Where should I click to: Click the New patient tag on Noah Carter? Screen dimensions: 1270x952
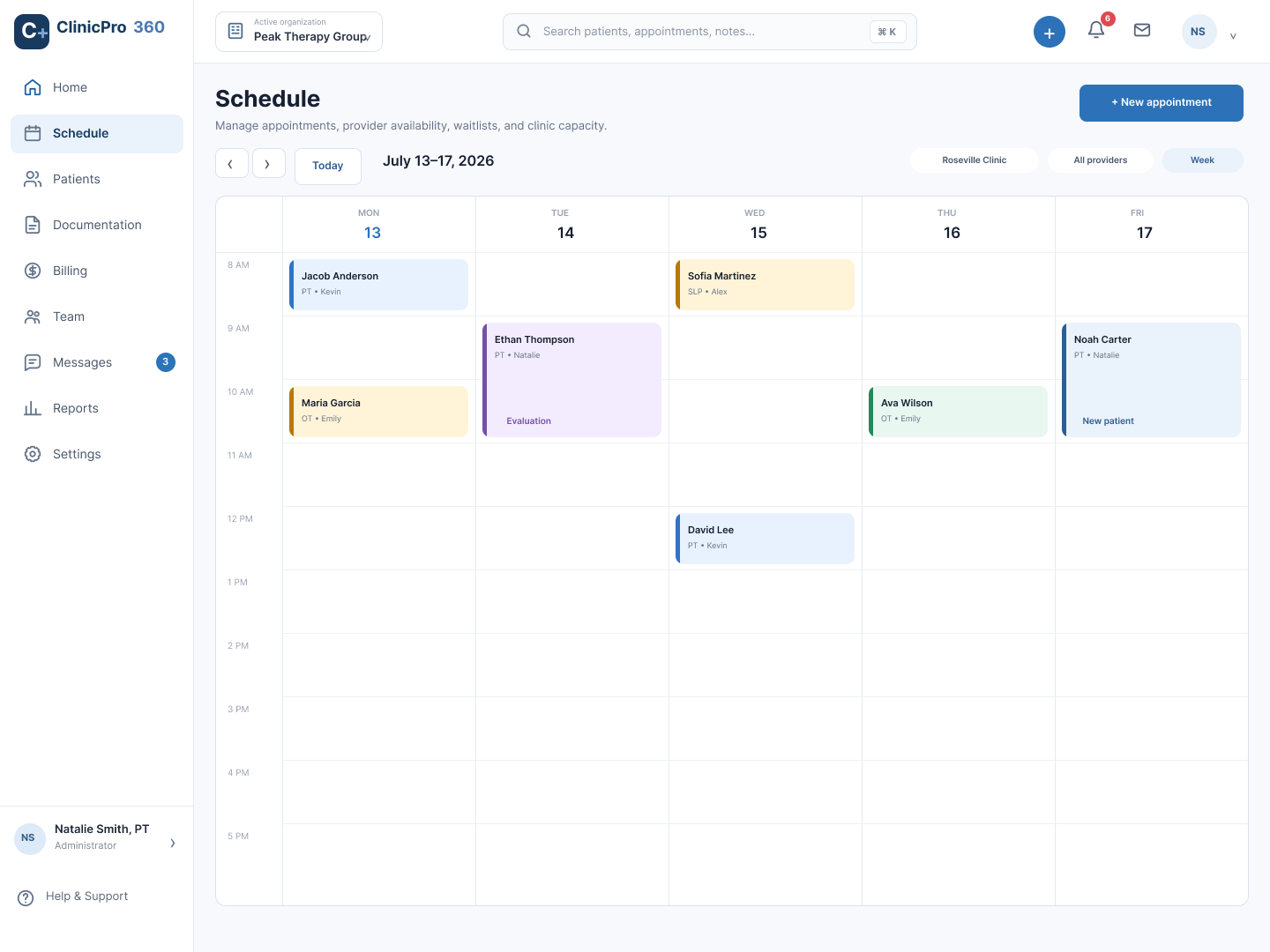coord(1108,421)
